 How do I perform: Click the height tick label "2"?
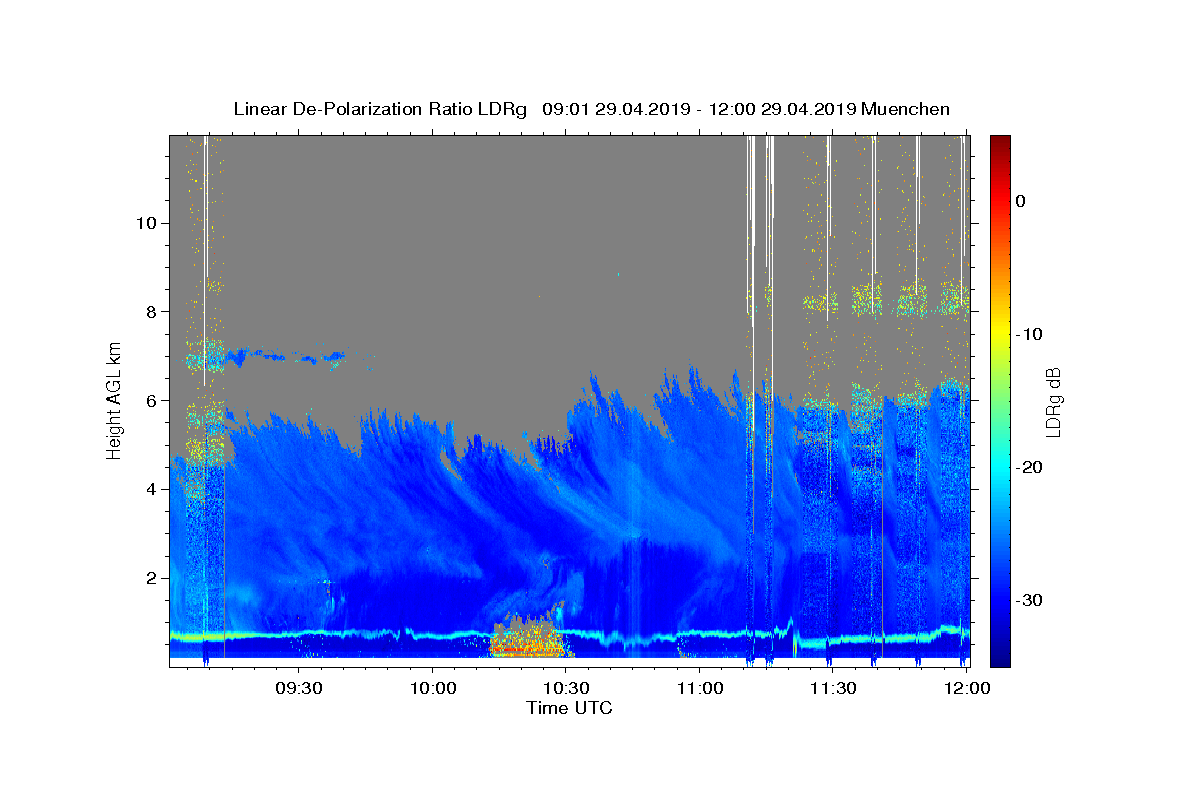(149, 578)
